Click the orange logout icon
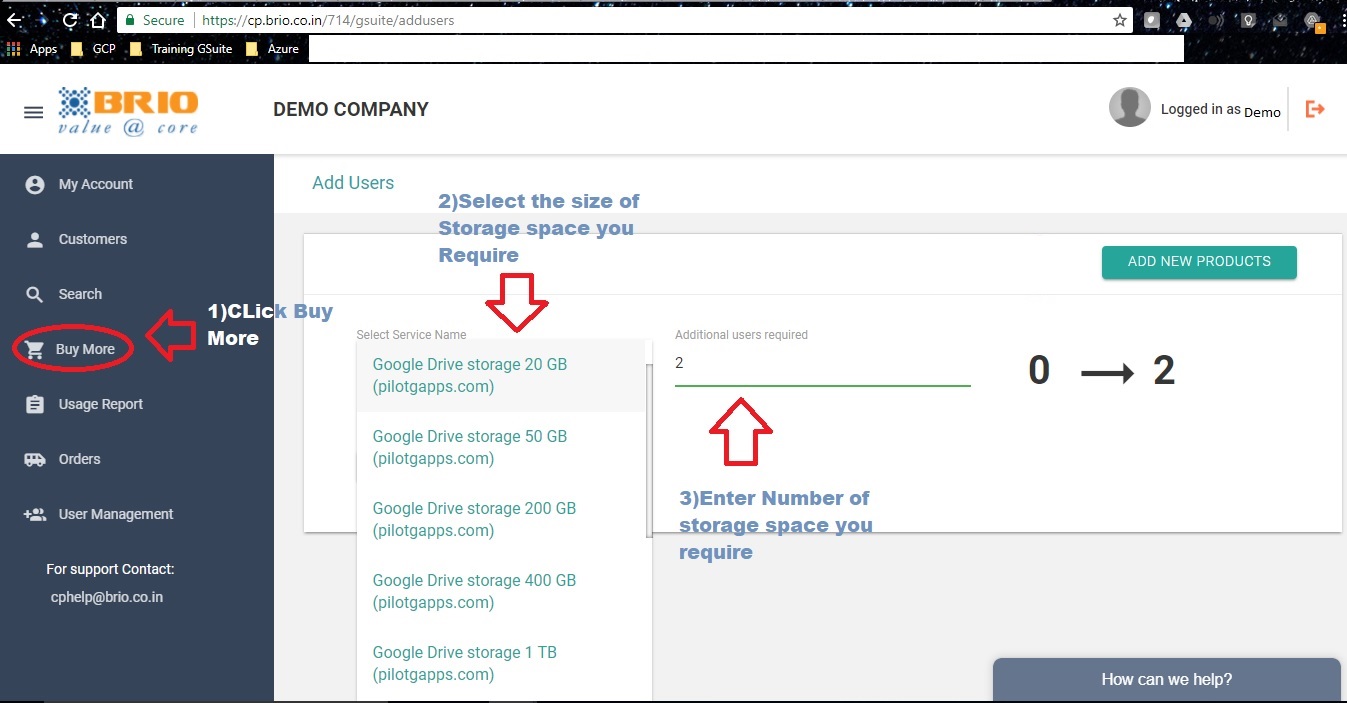This screenshot has height=703, width=1347. pyautogui.click(x=1315, y=109)
